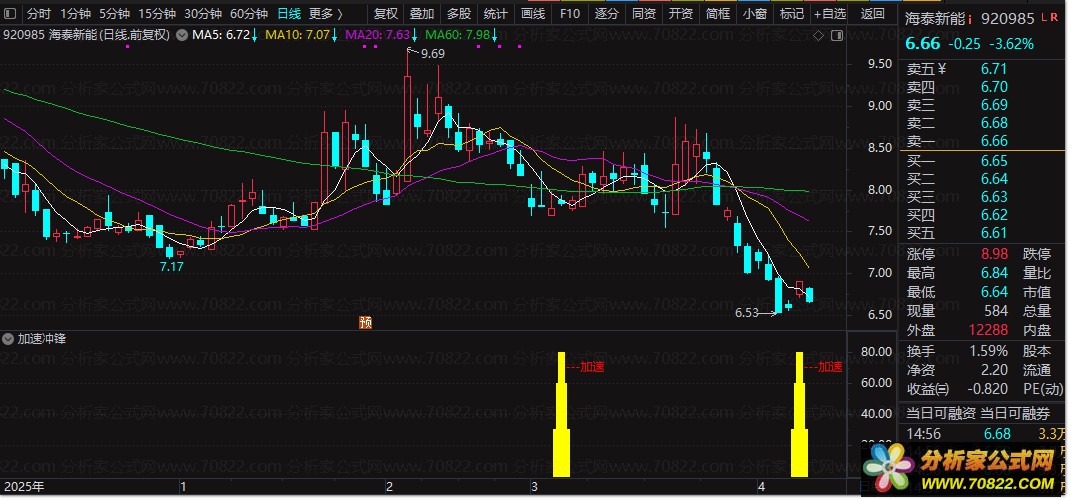Open the 复权 menu item
The width and height of the screenshot is (1071, 500).
[x=386, y=14]
